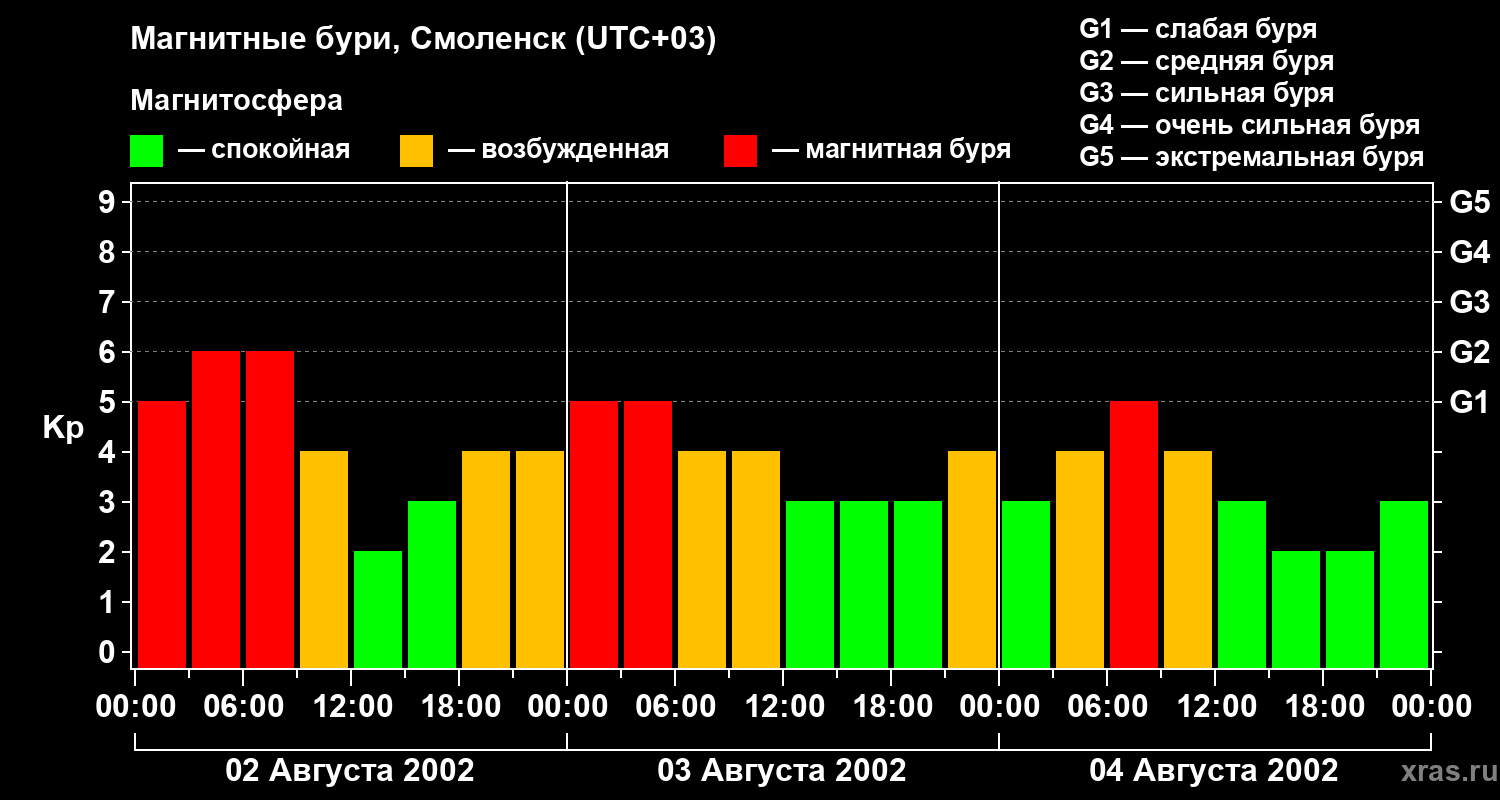
Task: Click the green 'спокойная' legend swatch
Action: tap(146, 151)
